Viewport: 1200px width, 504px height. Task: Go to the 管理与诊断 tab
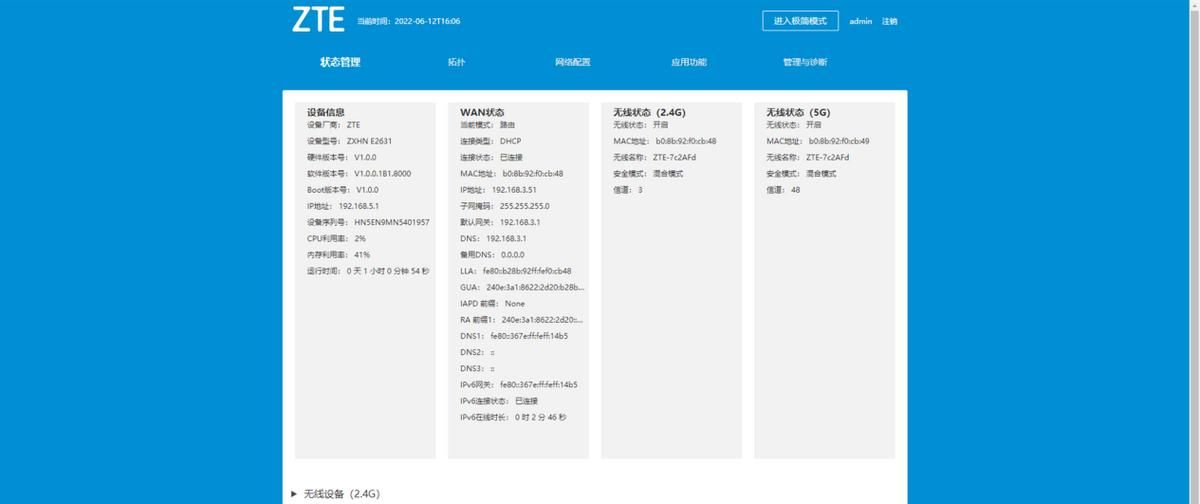coord(805,62)
